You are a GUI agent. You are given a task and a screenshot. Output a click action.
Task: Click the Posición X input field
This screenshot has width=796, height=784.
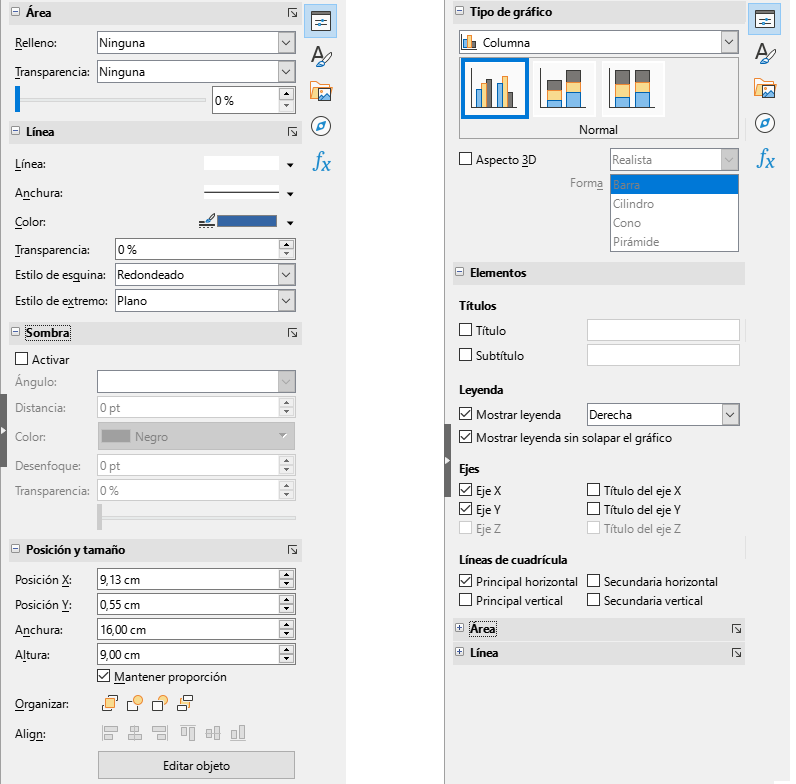click(186, 580)
